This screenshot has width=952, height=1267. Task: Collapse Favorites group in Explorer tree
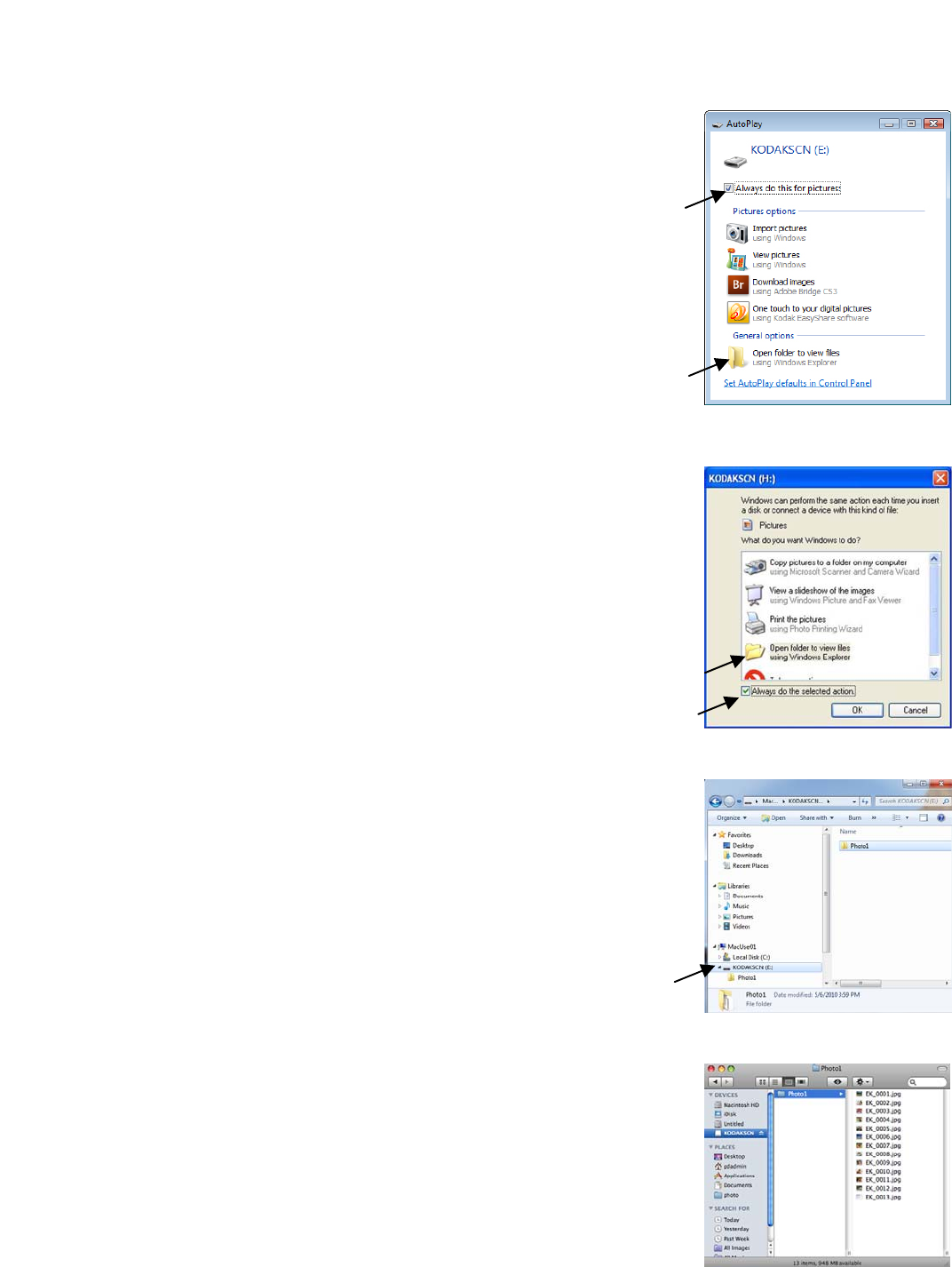point(715,835)
